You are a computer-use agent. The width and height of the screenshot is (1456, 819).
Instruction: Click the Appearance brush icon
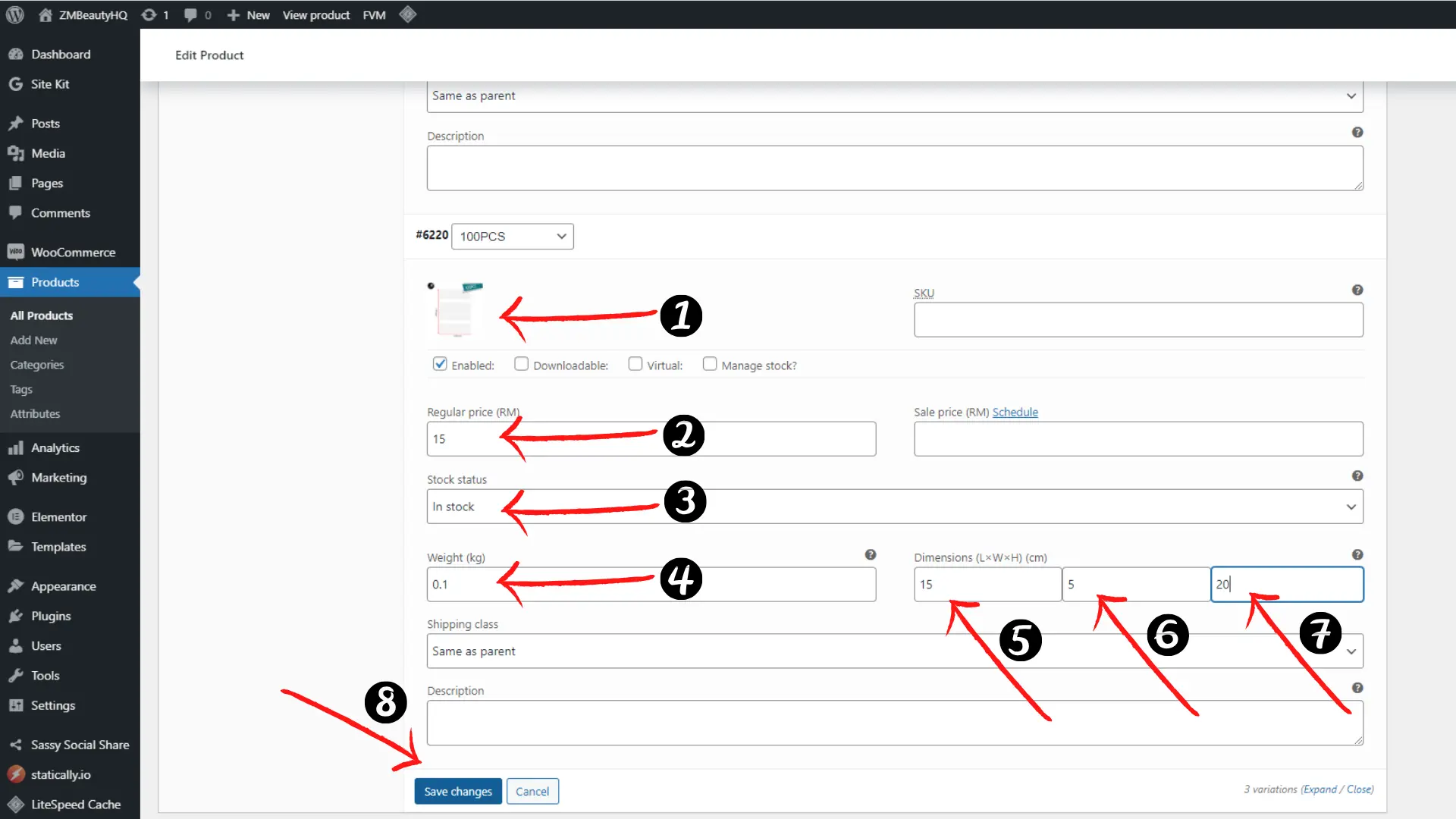pos(16,586)
